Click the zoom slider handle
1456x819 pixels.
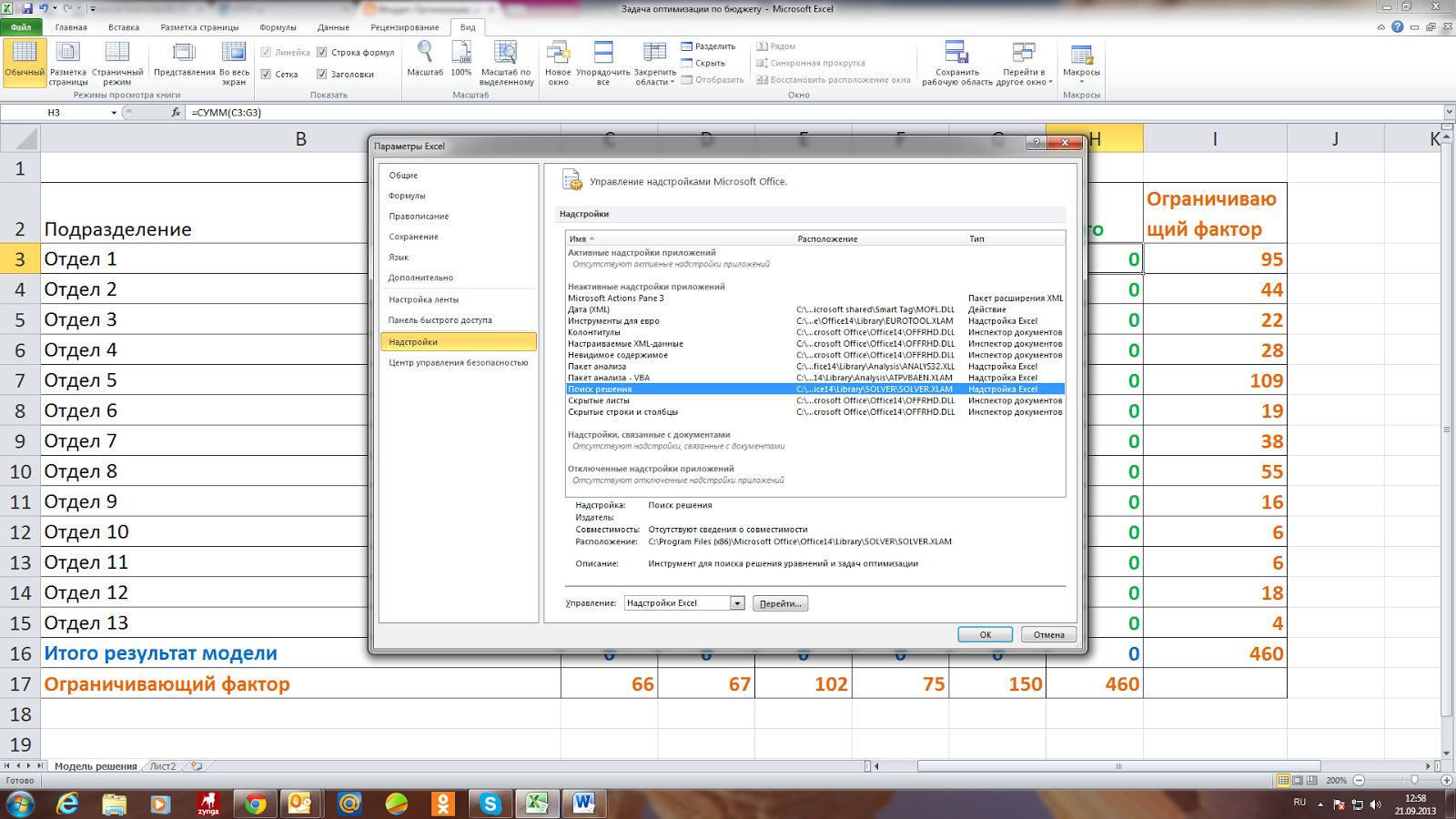pyautogui.click(x=1414, y=780)
